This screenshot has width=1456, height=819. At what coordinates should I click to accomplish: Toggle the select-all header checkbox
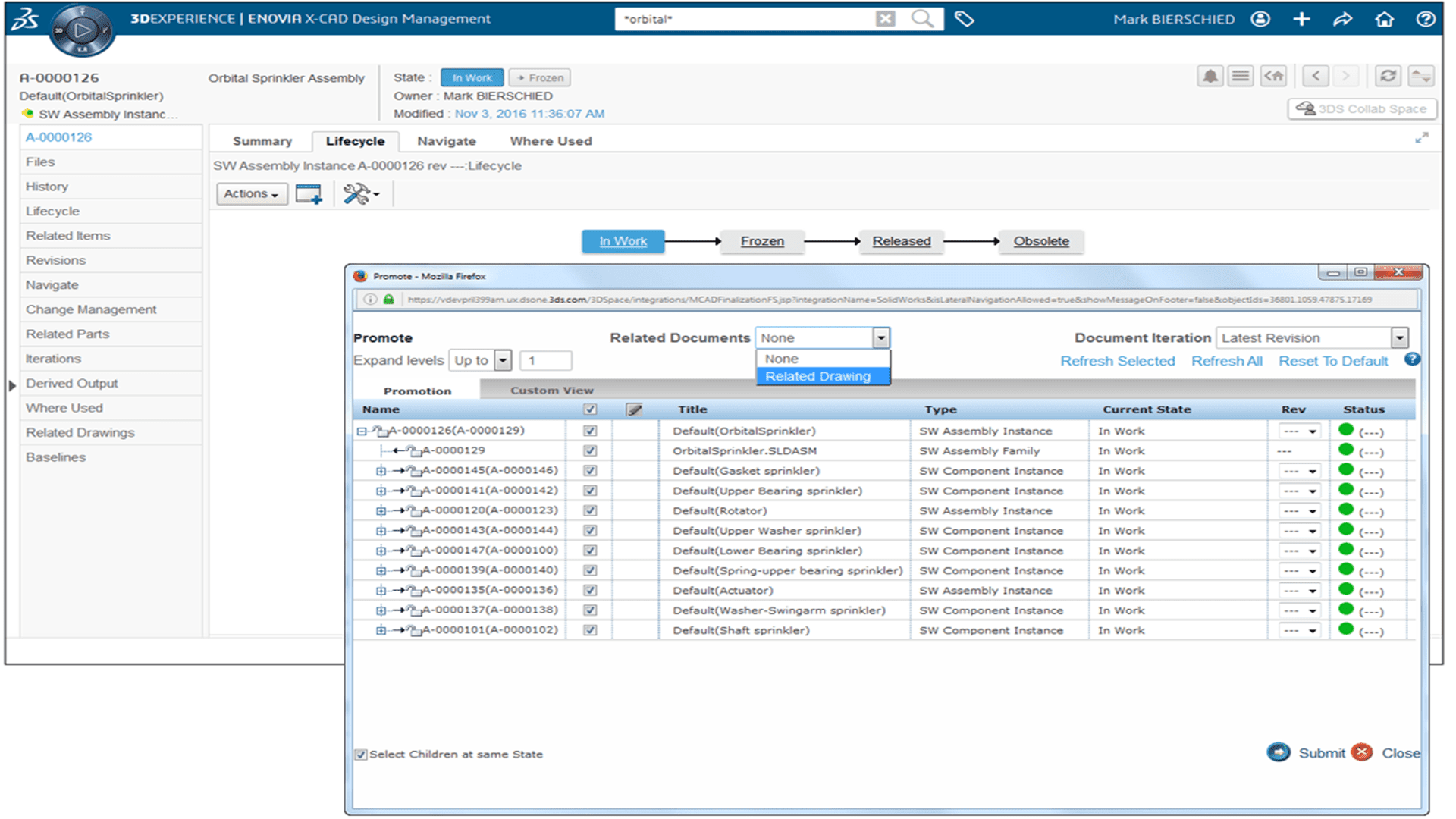coord(590,410)
